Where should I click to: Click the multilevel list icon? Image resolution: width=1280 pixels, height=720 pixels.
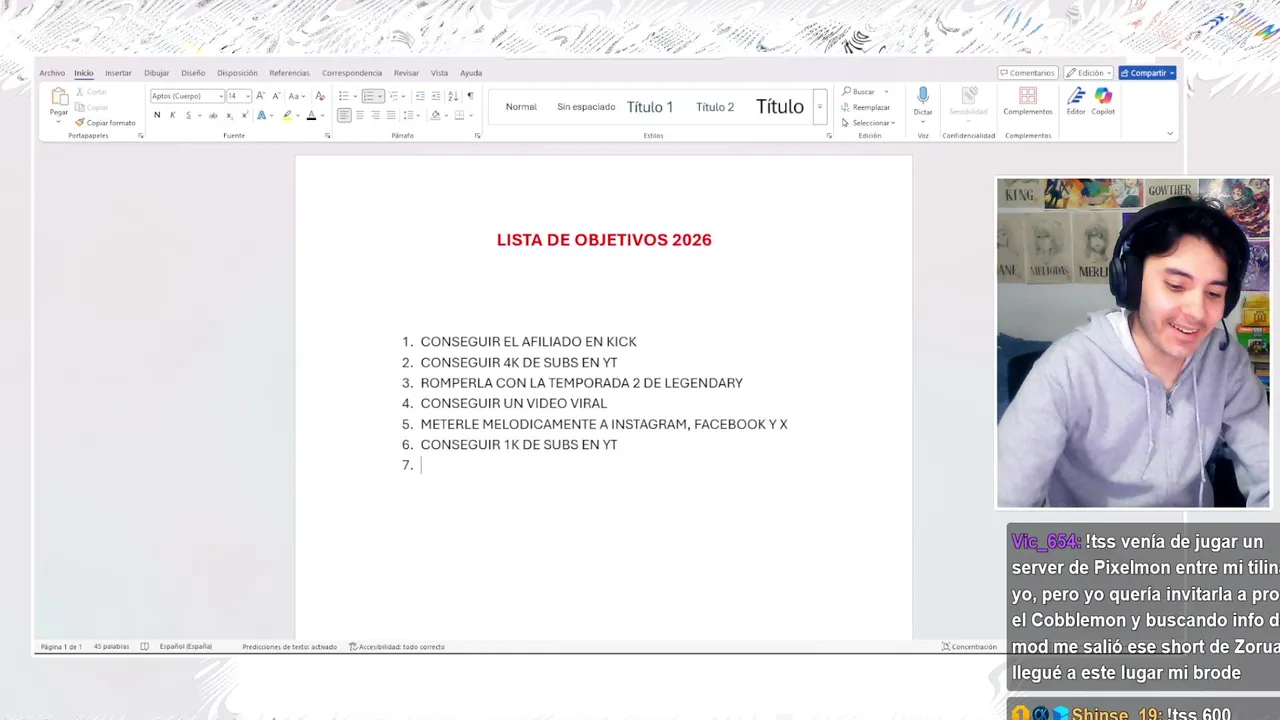pyautogui.click(x=394, y=96)
